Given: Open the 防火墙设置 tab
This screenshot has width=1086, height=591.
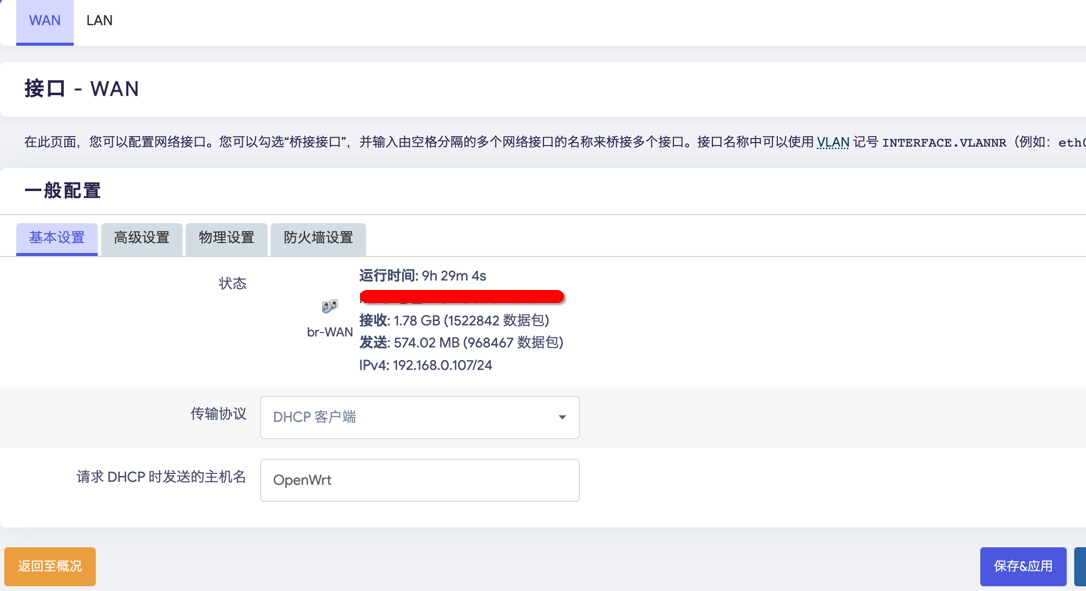Looking at the screenshot, I should (318, 238).
